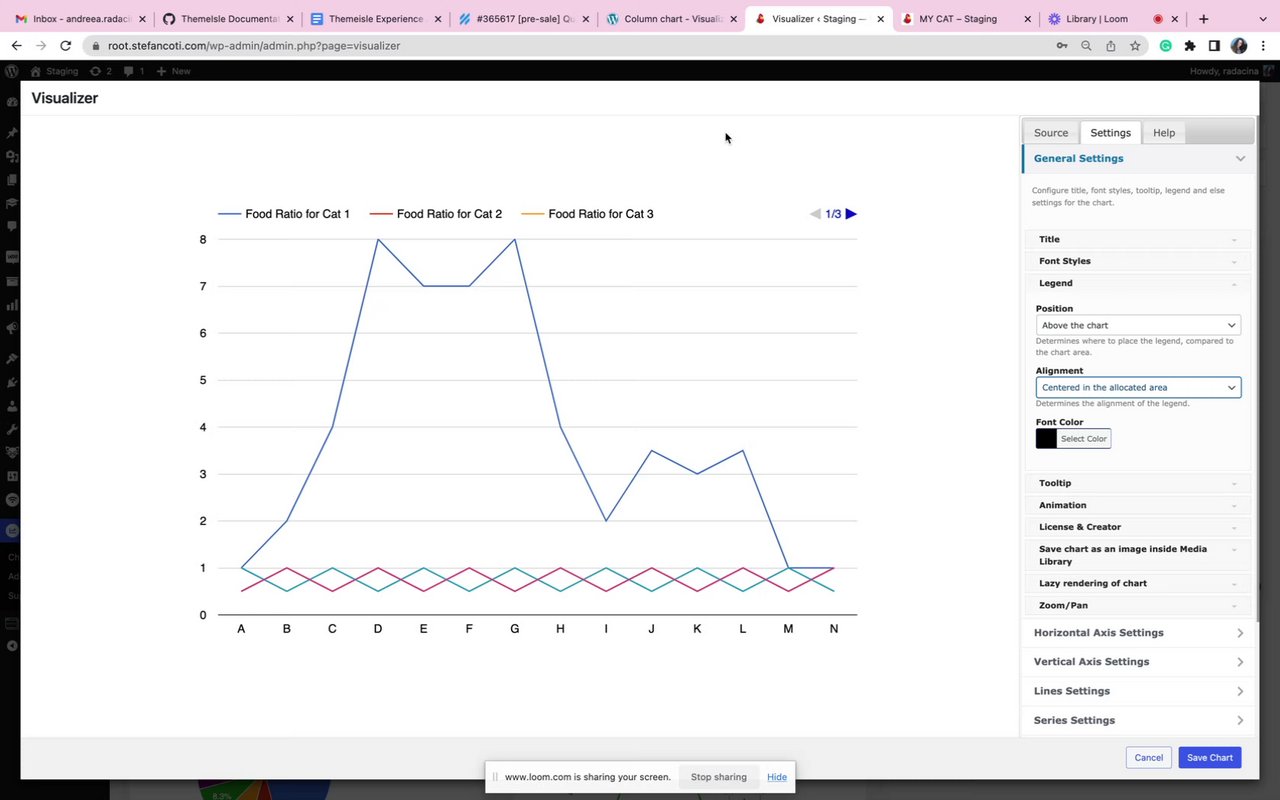The image size is (1280, 800).
Task: Click the comments bubble in admin bar
Action: (x=134, y=71)
